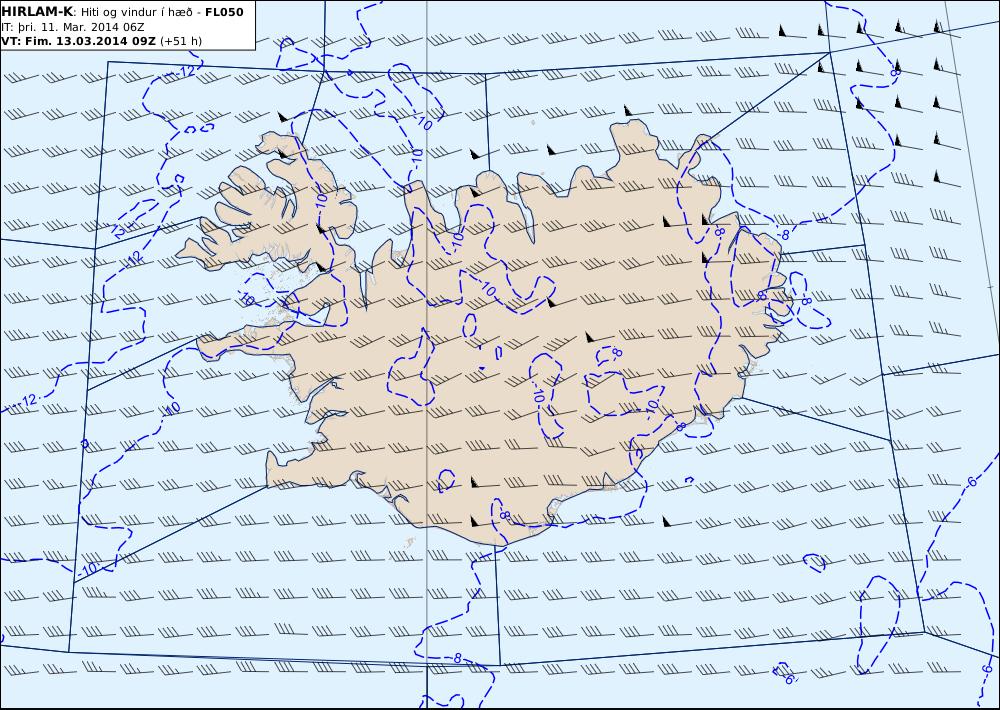
Task: Click the FL050 flight level label
Action: 224,11
